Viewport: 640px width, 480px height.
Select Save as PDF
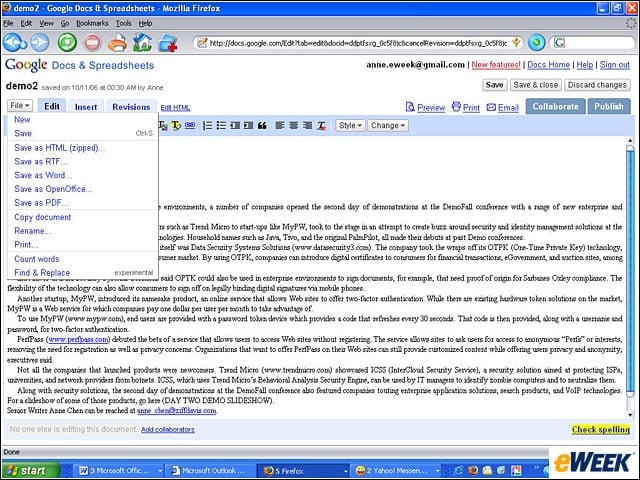(x=82, y=202)
